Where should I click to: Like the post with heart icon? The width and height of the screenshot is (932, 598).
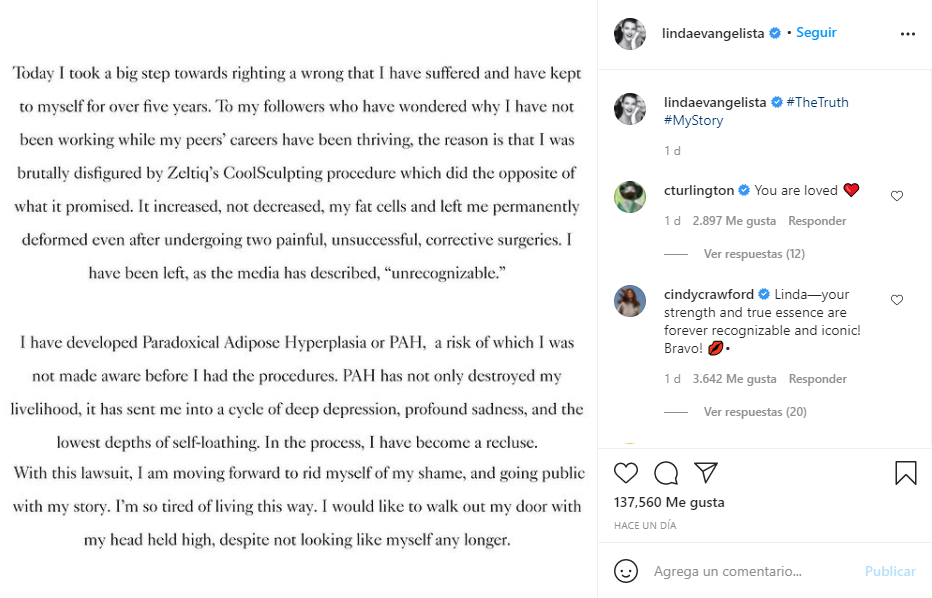pyautogui.click(x=626, y=473)
